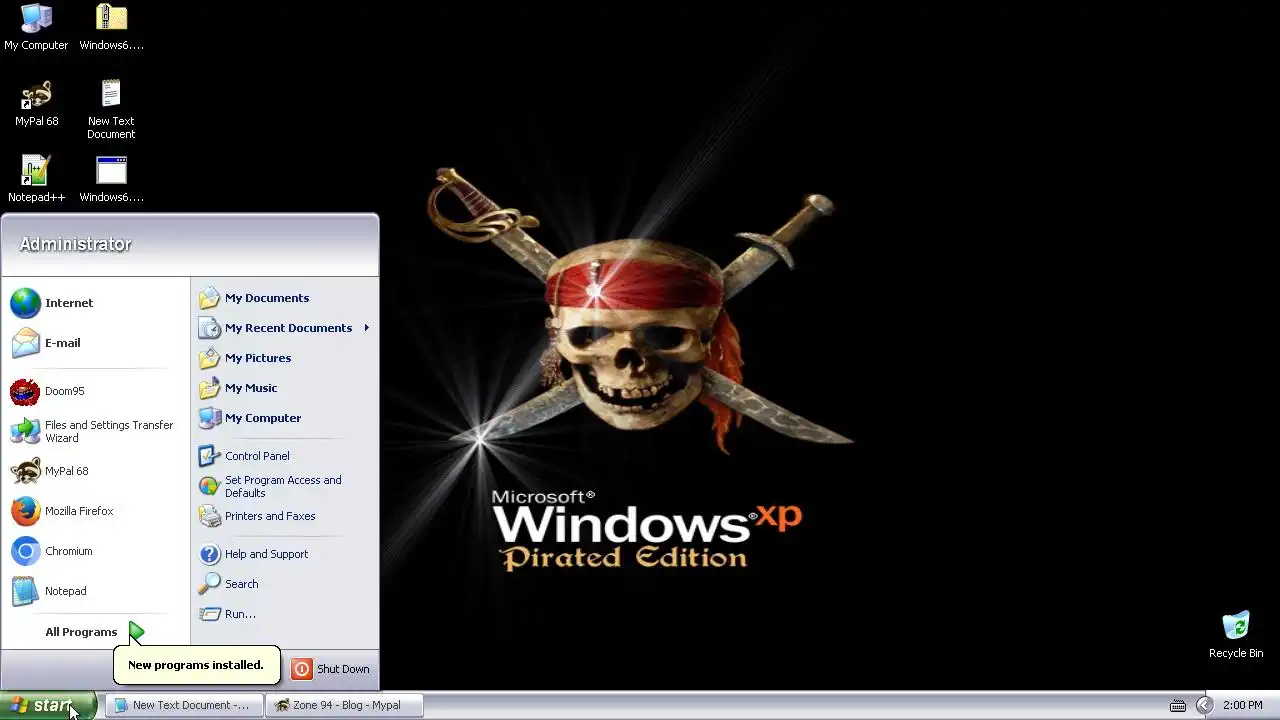Expand hidden tray icons arrow
Viewport: 1280px width, 720px height.
coord(1204,706)
